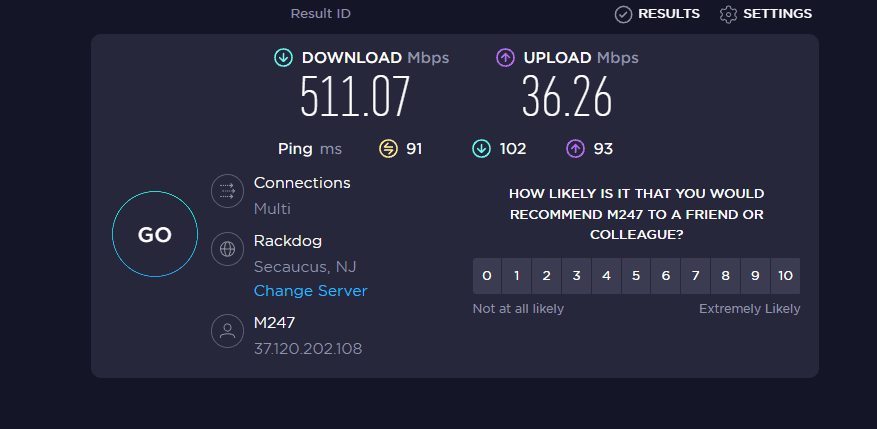
Task: Click the download ping icon beside 102
Action: (x=482, y=149)
